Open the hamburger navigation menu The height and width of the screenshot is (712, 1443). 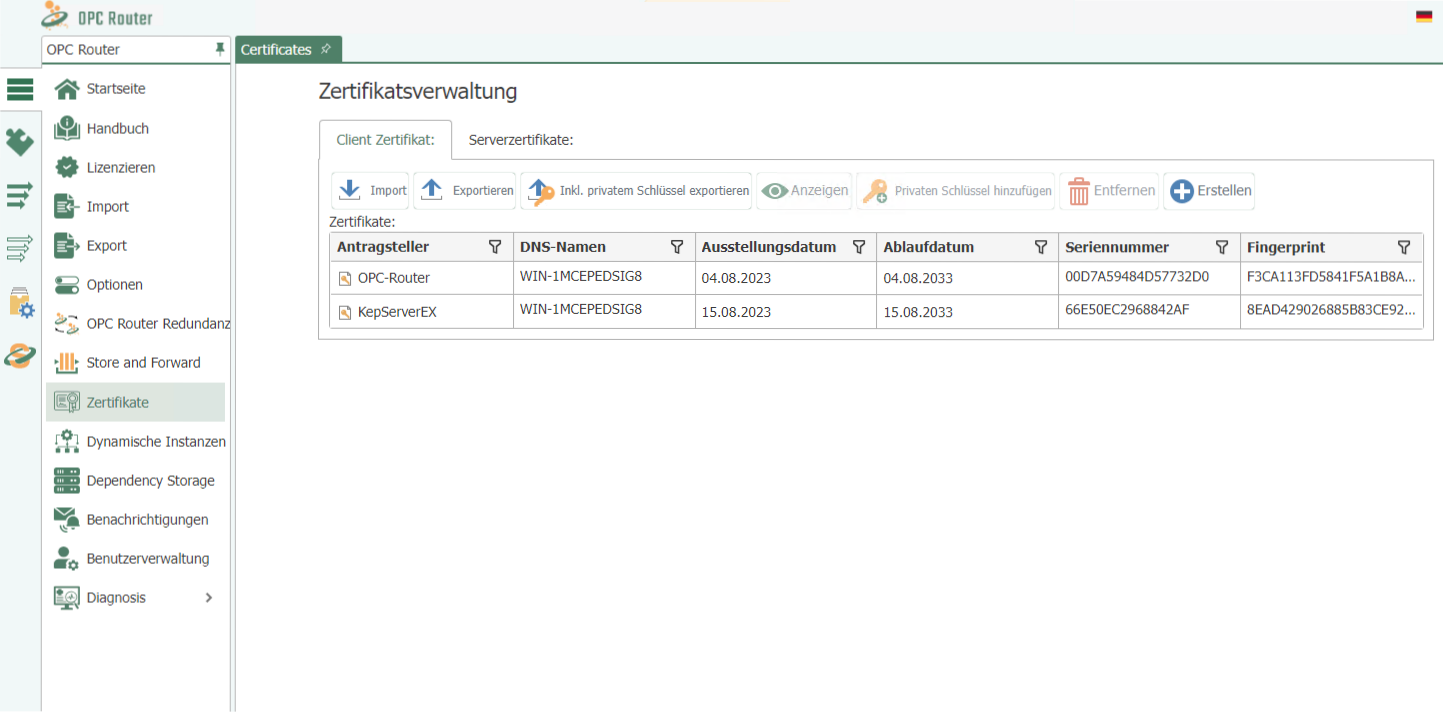click(x=20, y=89)
